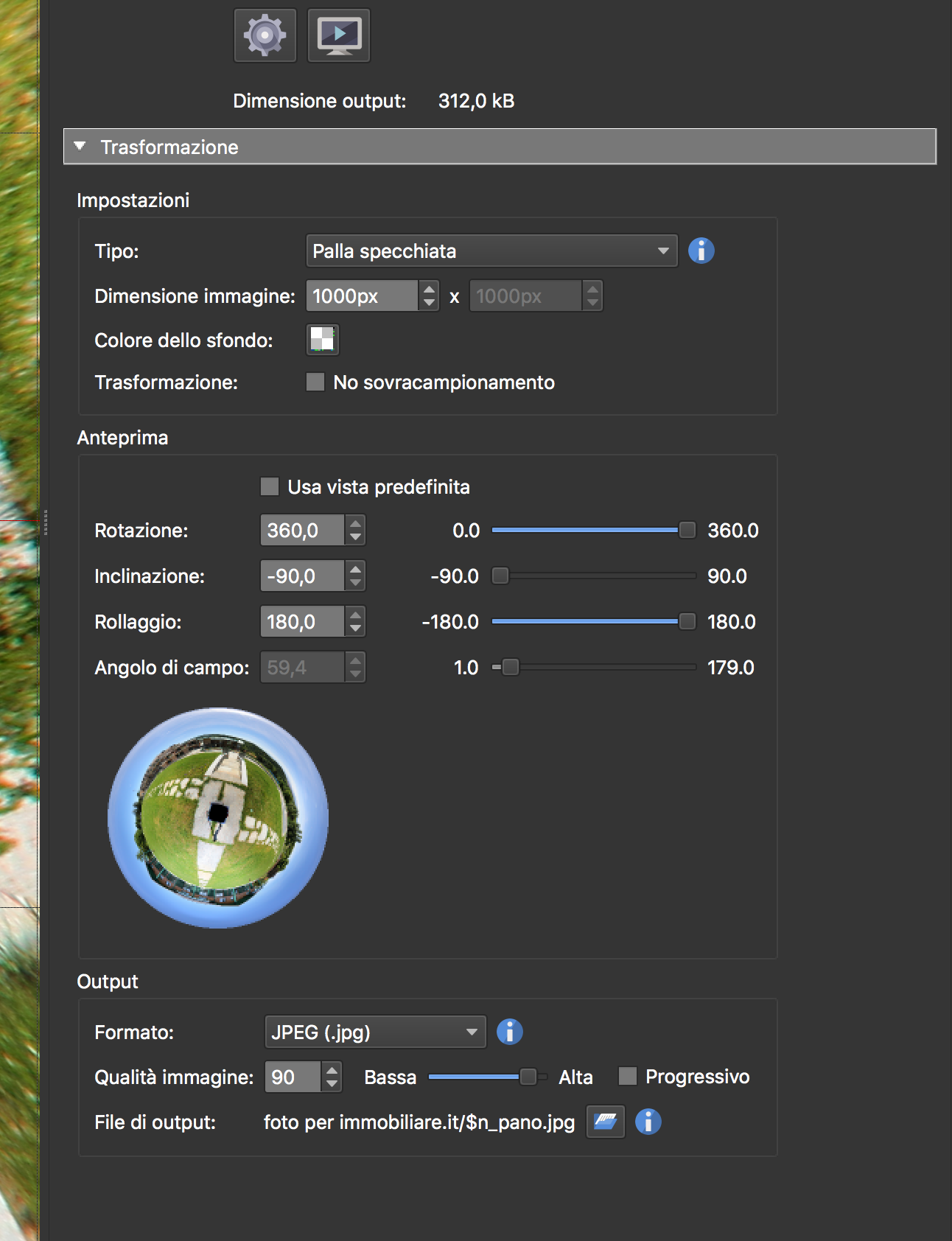Open the Formato dropdown JPEG (.jpg)
952x1241 pixels.
click(375, 1032)
